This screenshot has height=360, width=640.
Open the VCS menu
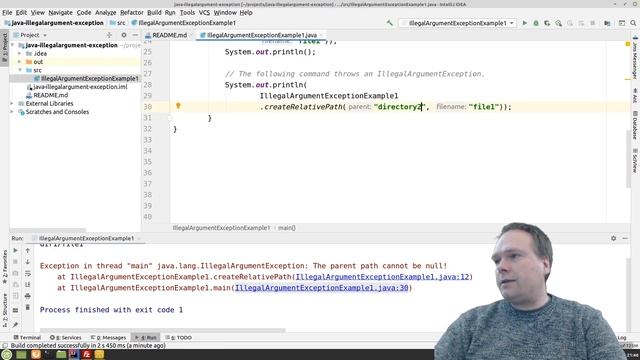[x=204, y=13]
